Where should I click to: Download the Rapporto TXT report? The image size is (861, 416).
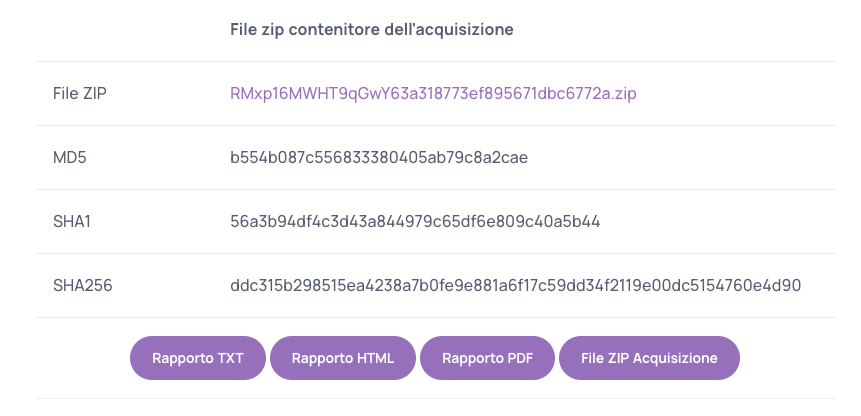[x=198, y=358]
